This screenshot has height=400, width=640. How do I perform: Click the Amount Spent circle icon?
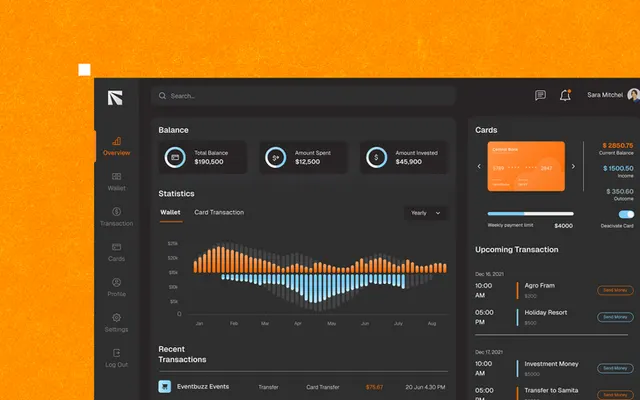tap(276, 157)
